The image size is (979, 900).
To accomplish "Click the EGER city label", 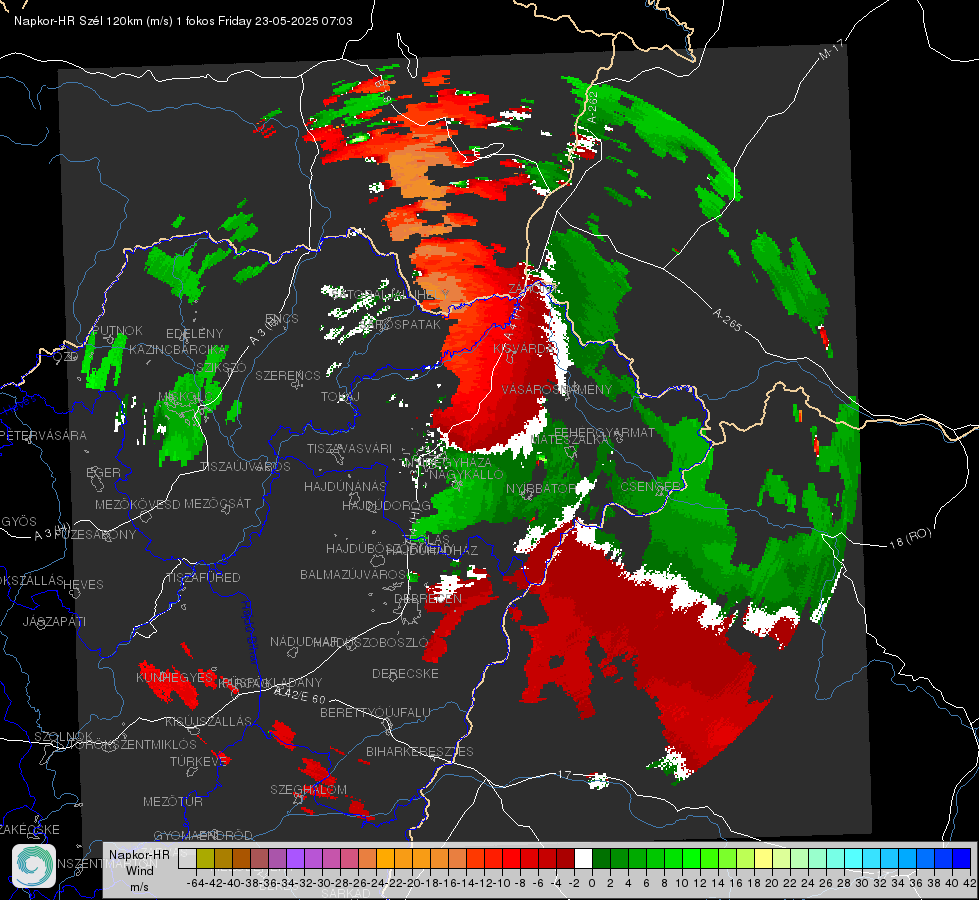I will point(103,472).
